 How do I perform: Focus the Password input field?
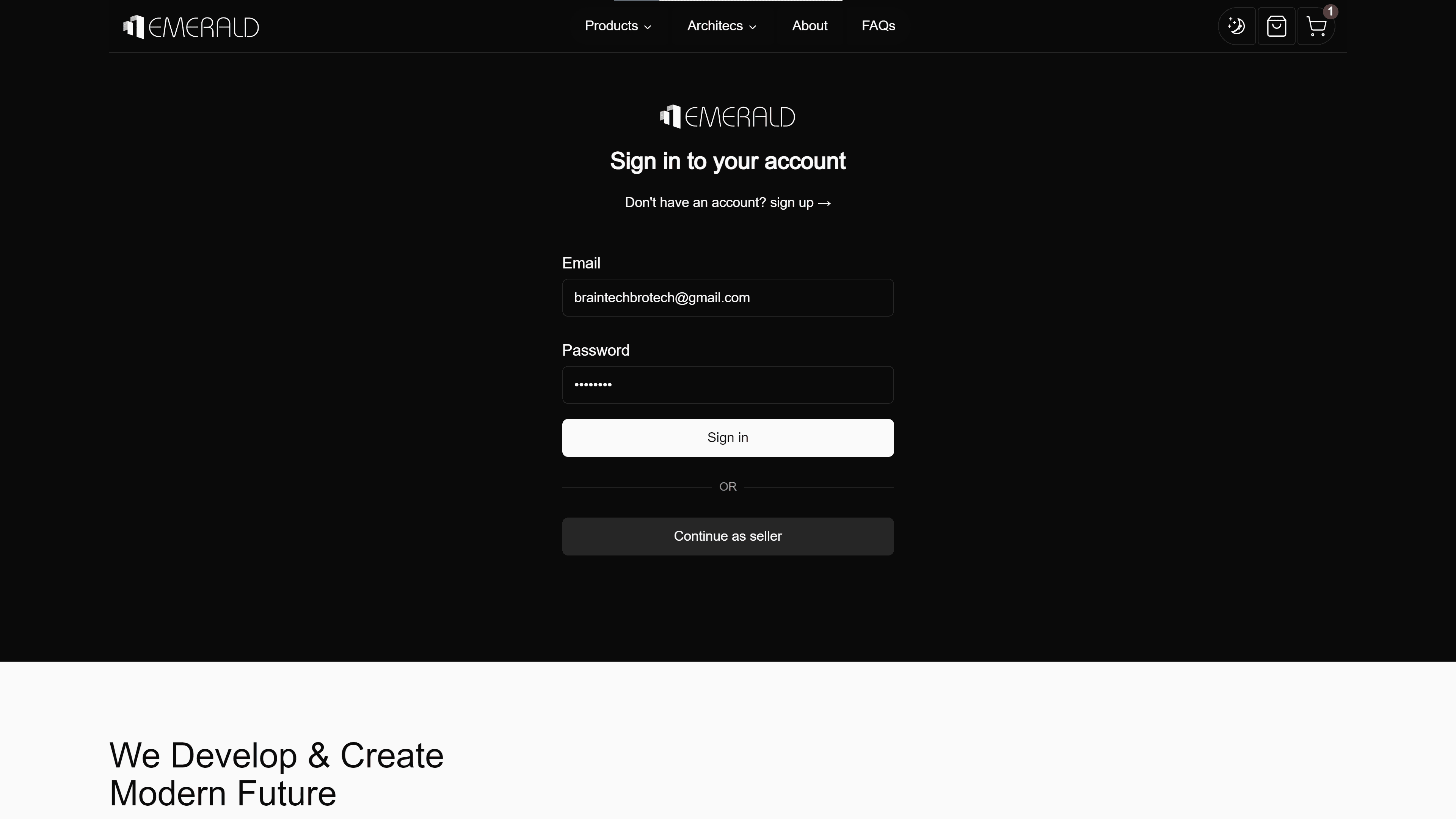click(728, 385)
